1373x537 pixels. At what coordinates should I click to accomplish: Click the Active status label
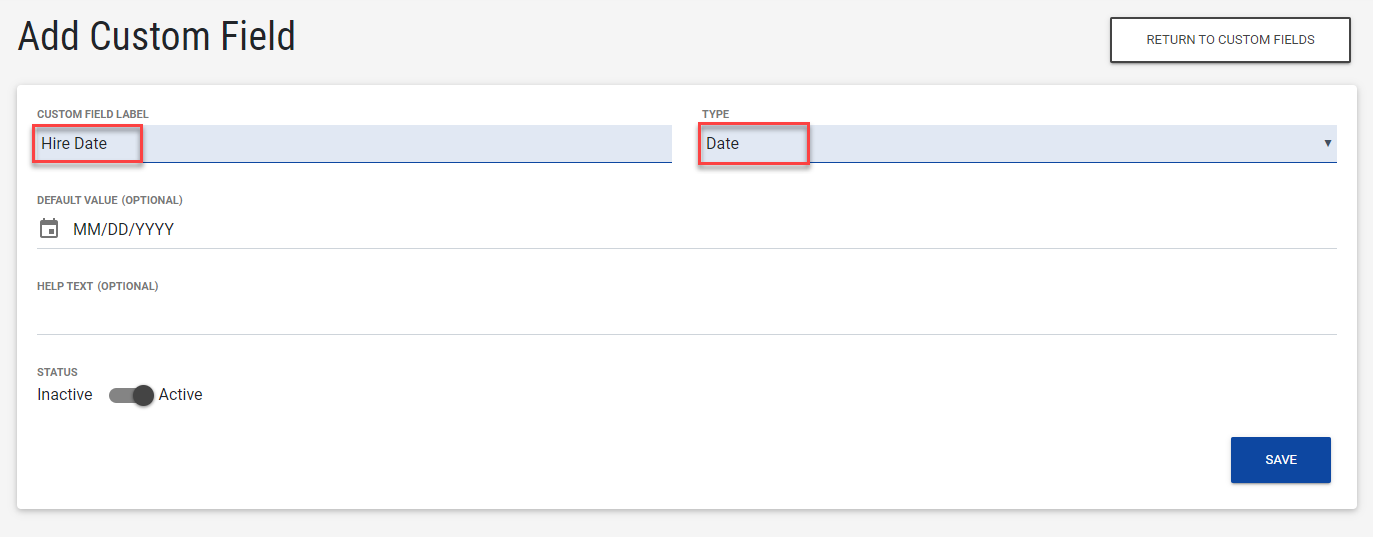point(181,395)
